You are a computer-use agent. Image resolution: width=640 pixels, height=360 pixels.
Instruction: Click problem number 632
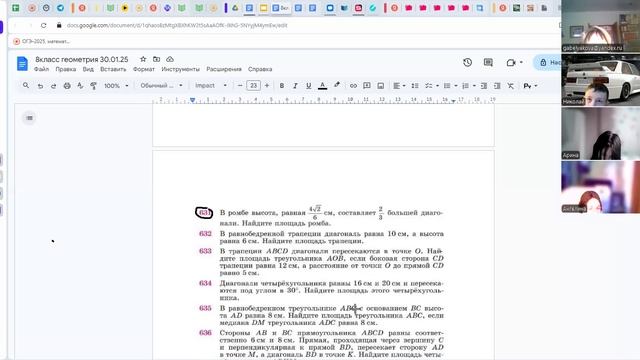tap(205, 234)
